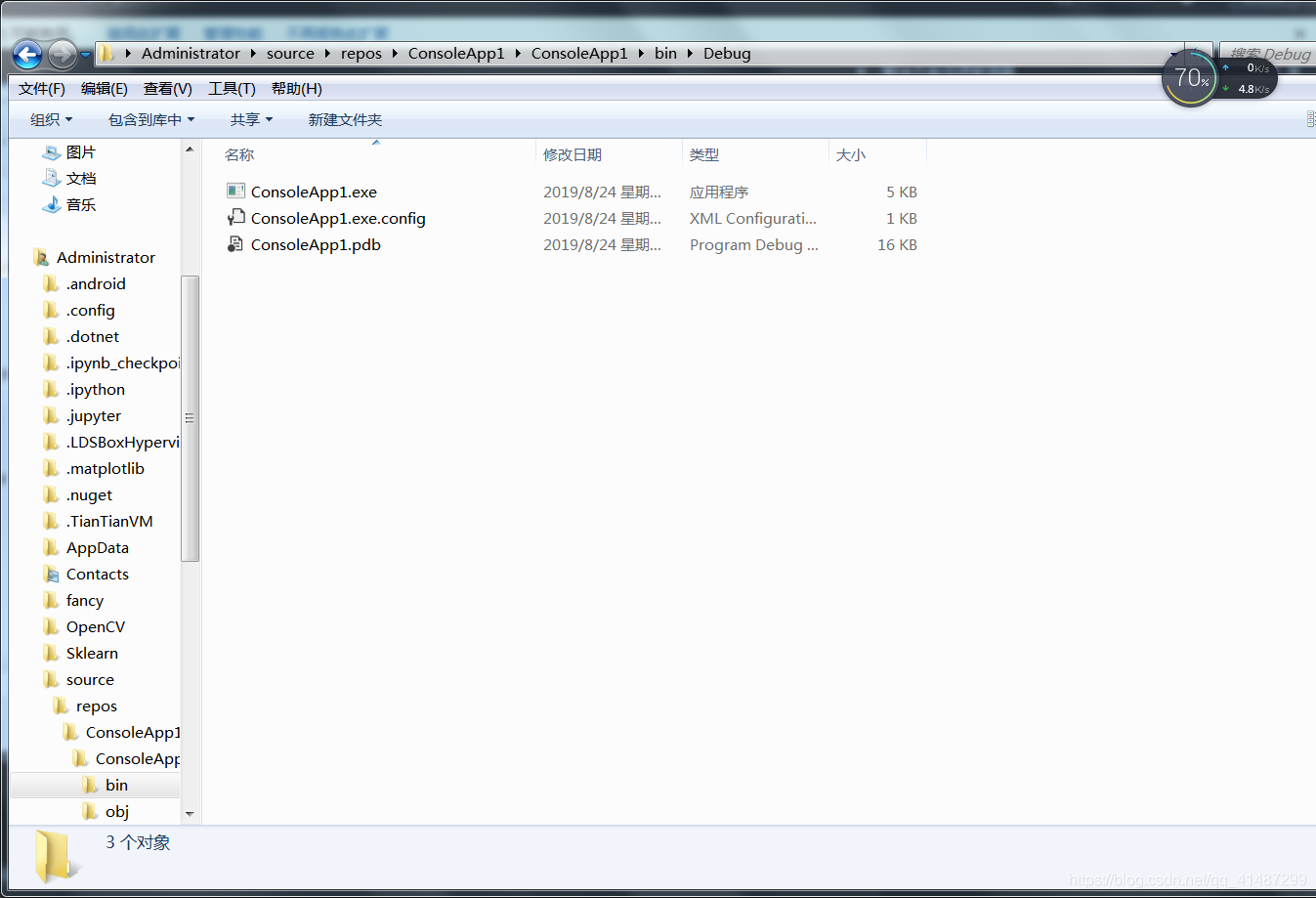This screenshot has height=898, width=1316.
Task: Open the 文件(F) menu
Action: [x=42, y=89]
